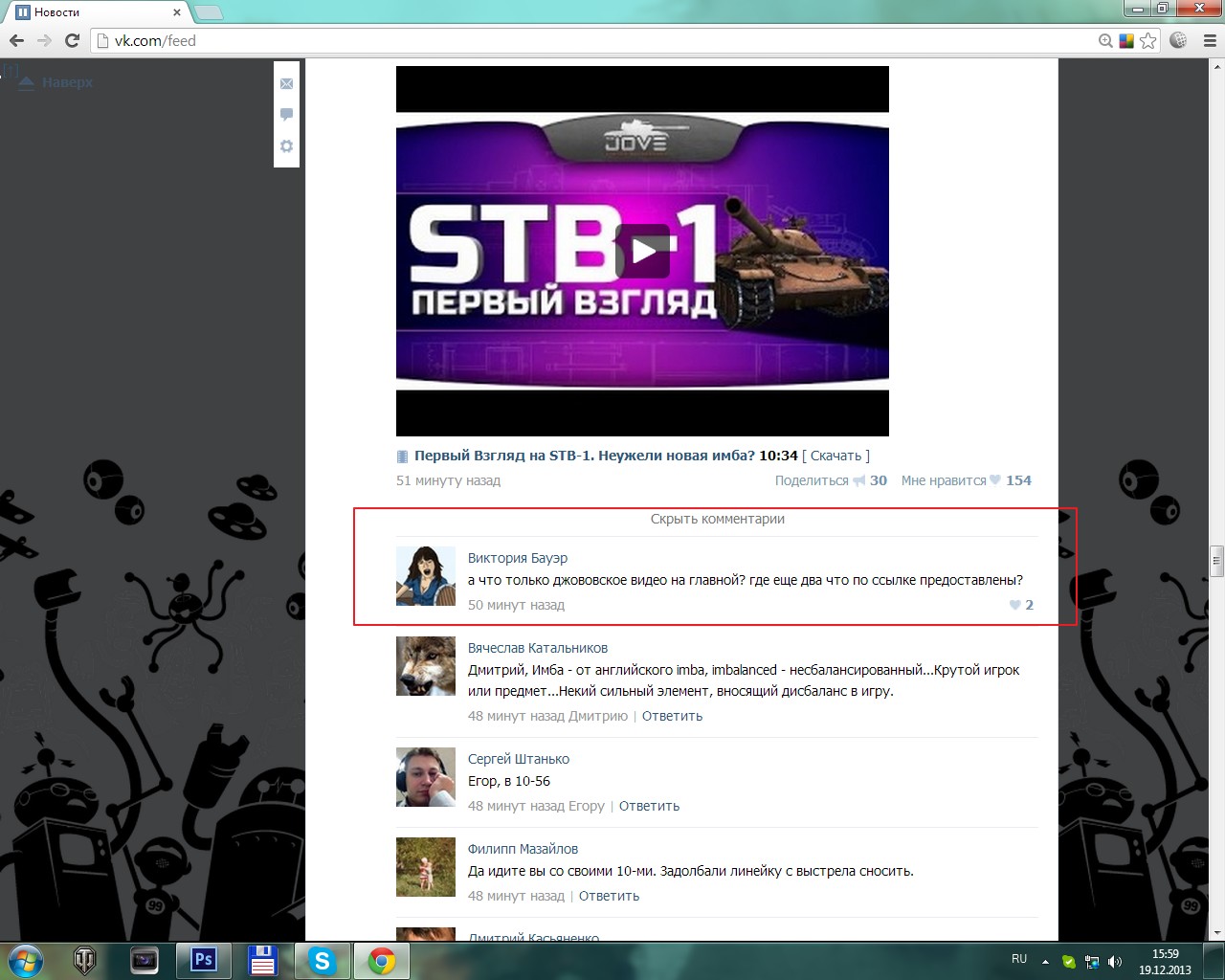Open Вячеслав Катальников's profile name
The width and height of the screenshot is (1225, 980).
pyautogui.click(x=538, y=648)
